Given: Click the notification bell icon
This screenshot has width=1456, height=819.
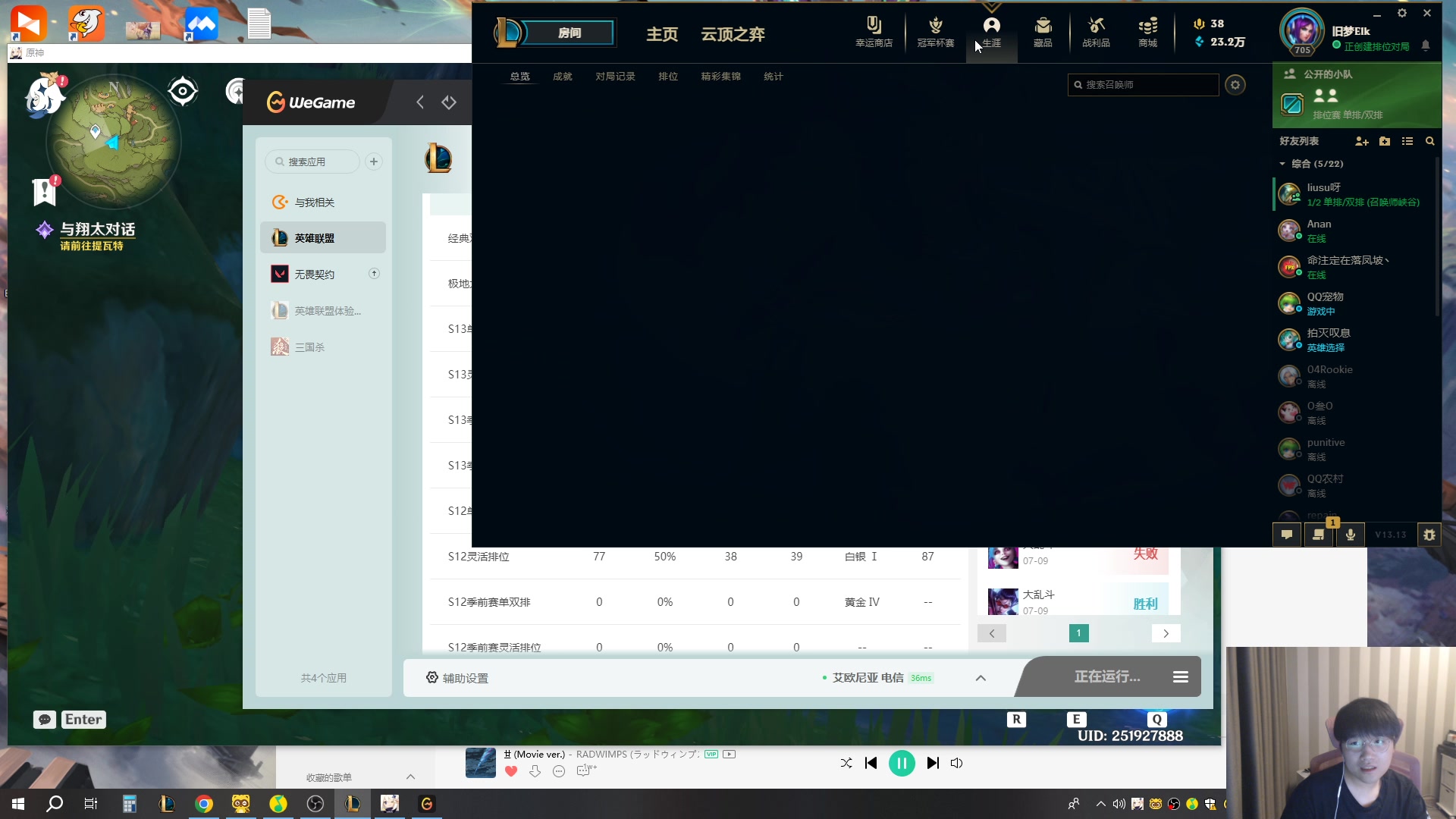Looking at the screenshot, I should pyautogui.click(x=1425, y=46).
